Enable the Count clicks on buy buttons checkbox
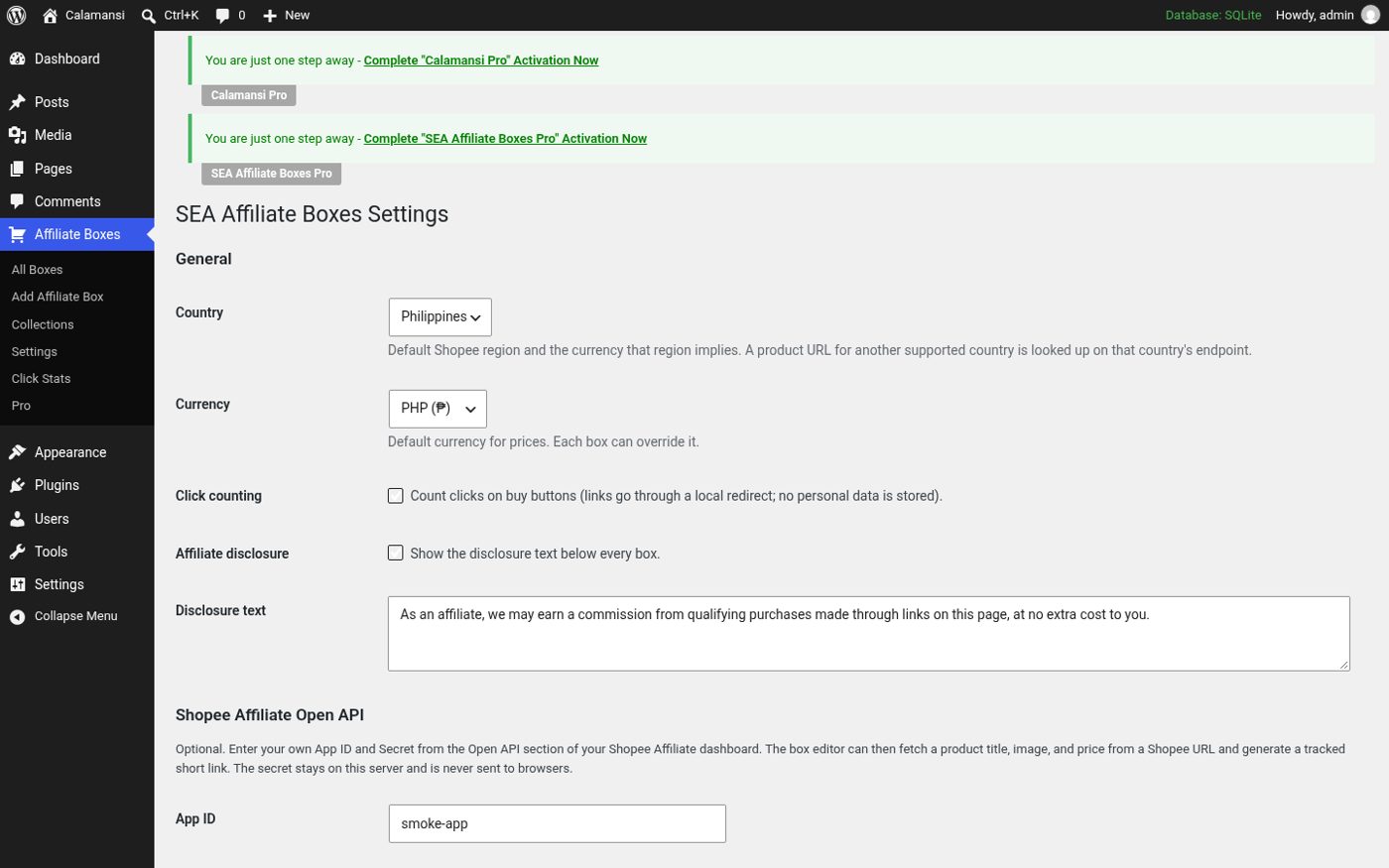 396,496
